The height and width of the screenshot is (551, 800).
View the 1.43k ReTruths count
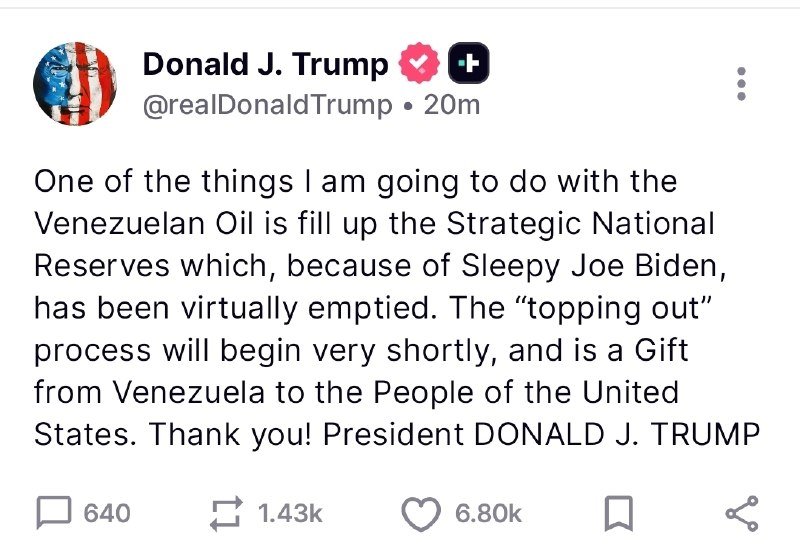click(x=290, y=513)
